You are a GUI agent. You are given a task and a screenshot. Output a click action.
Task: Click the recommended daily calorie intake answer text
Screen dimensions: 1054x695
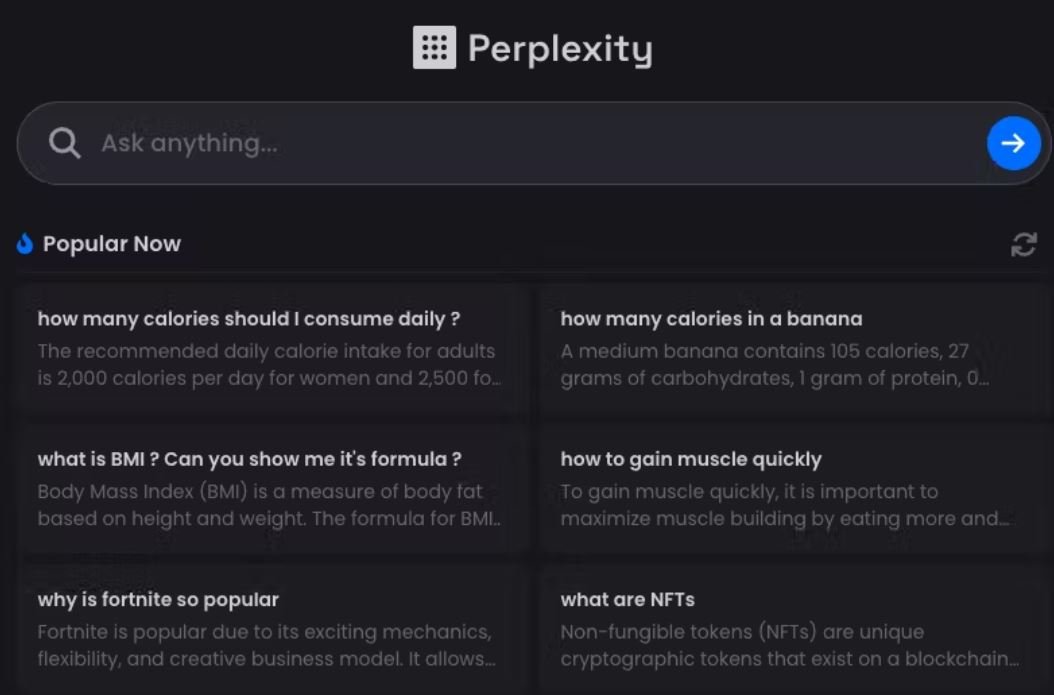[270, 364]
